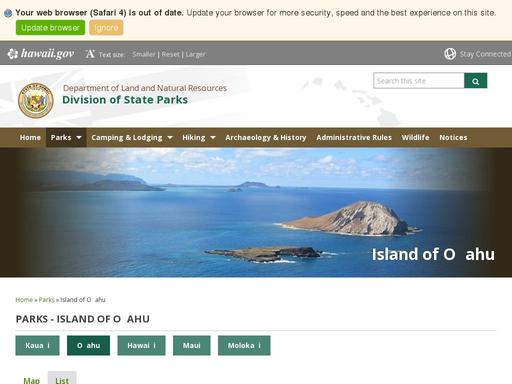Image resolution: width=512 pixels, height=384 pixels.
Task: Click the text size 'A' icon
Action: tap(90, 54)
